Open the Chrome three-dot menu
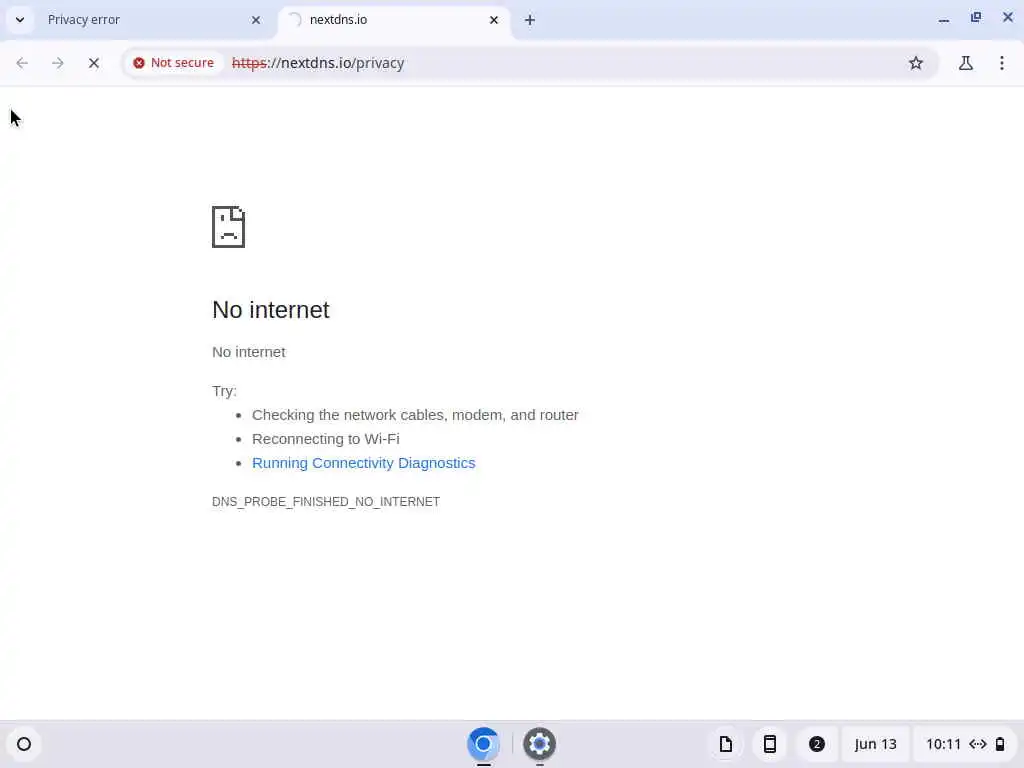This screenshot has height=768, width=1024. [1002, 63]
